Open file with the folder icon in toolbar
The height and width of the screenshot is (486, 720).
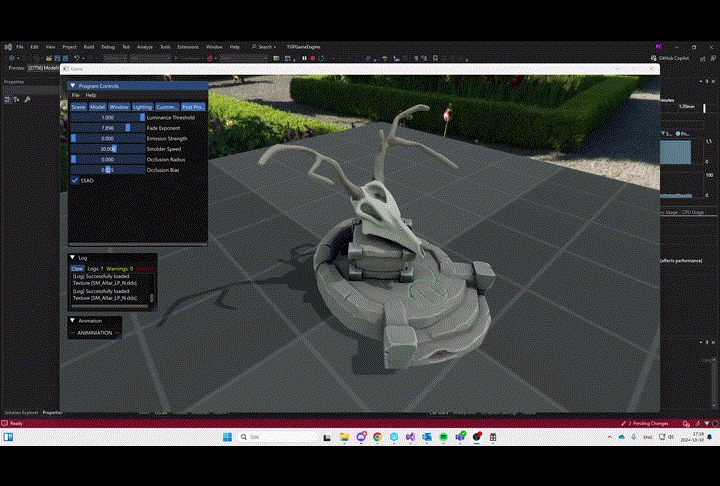pos(49,58)
